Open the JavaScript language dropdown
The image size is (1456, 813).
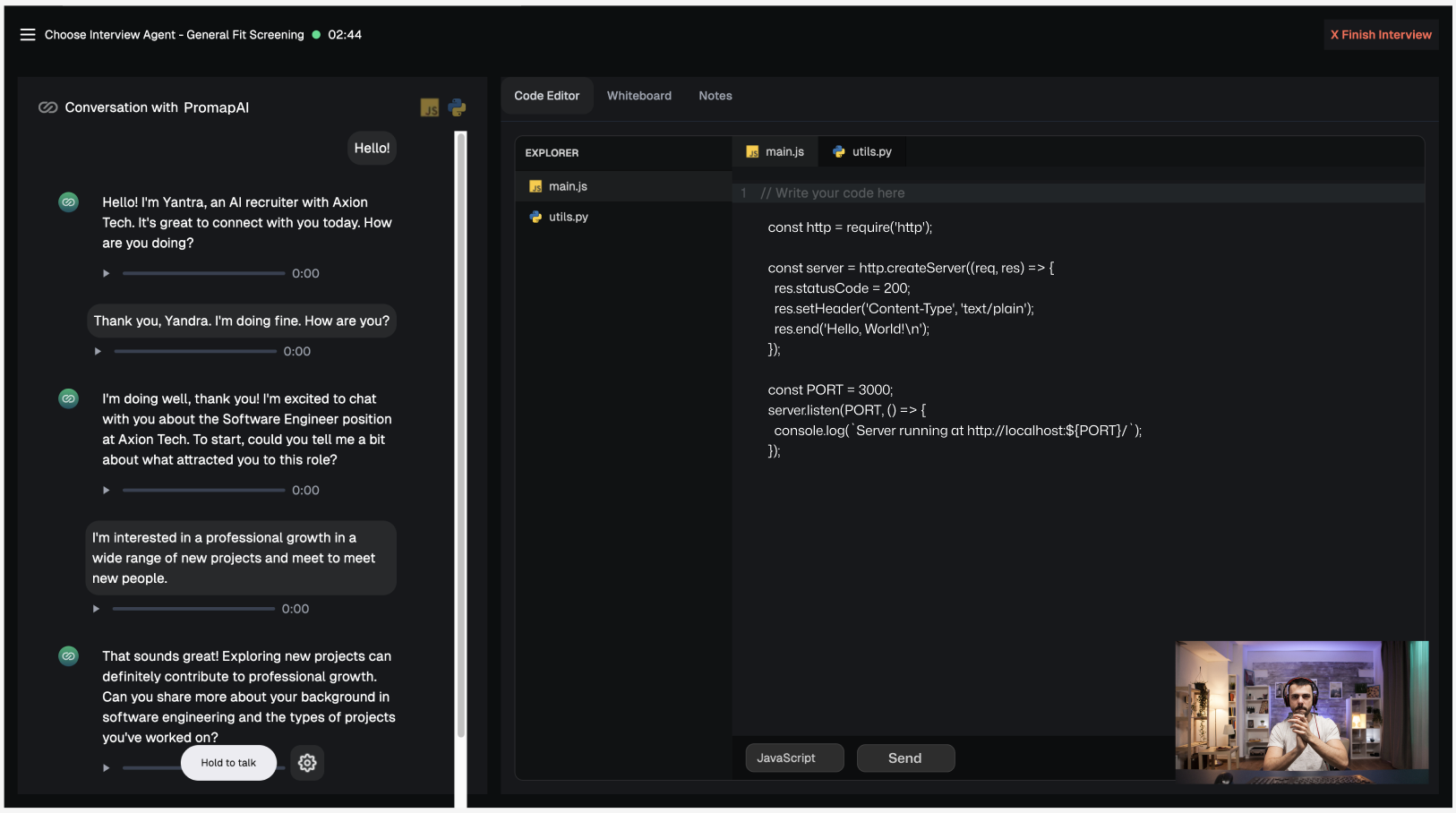(795, 758)
